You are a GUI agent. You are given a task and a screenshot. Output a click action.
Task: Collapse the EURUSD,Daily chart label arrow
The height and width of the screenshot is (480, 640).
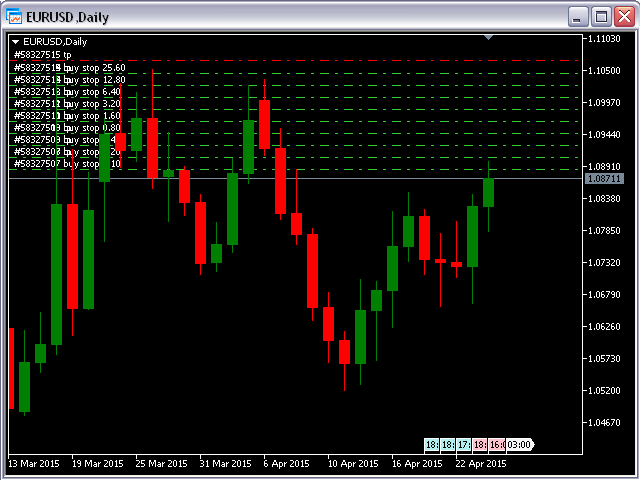pos(16,41)
